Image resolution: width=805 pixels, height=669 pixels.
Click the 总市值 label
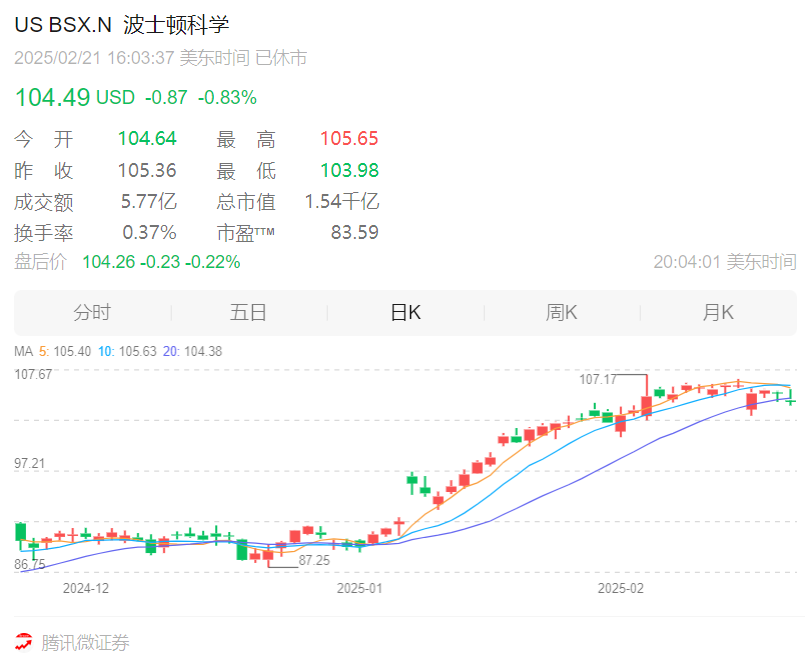[246, 202]
